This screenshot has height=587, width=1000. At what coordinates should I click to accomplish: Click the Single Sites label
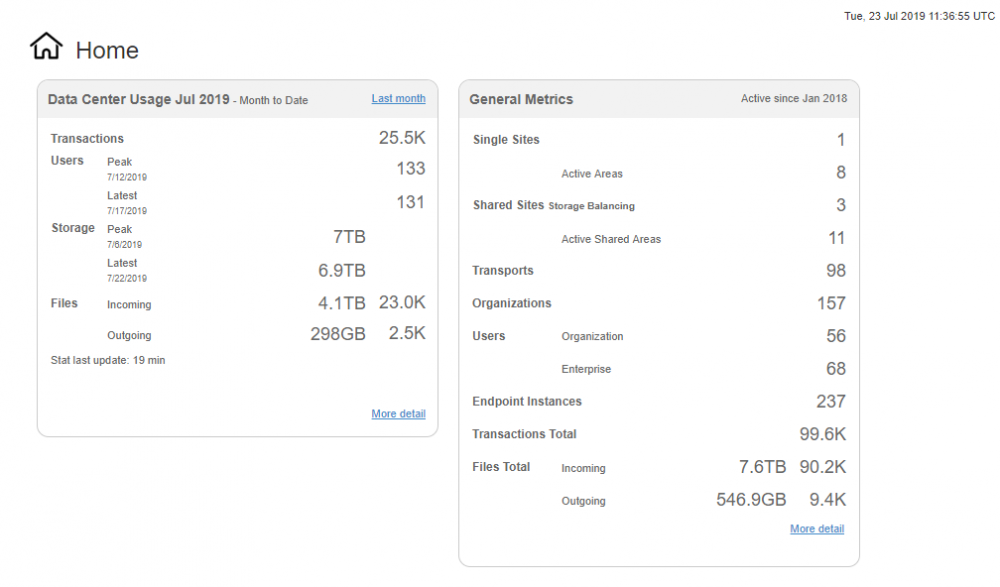(x=506, y=140)
